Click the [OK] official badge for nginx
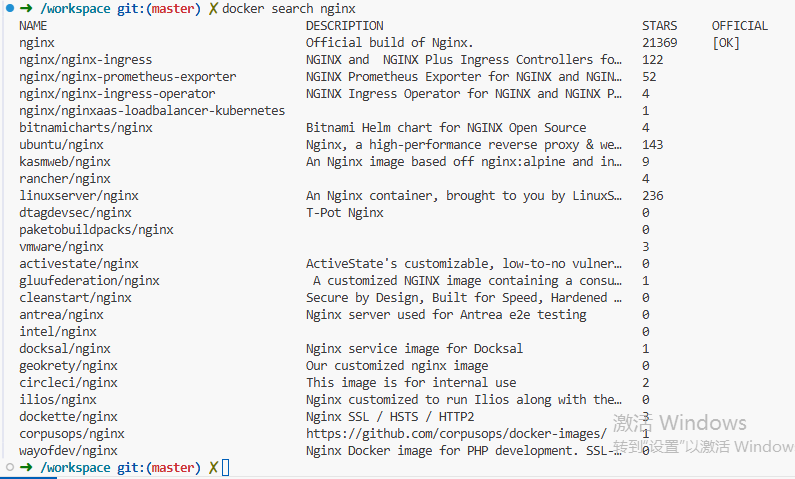 [x=726, y=43]
